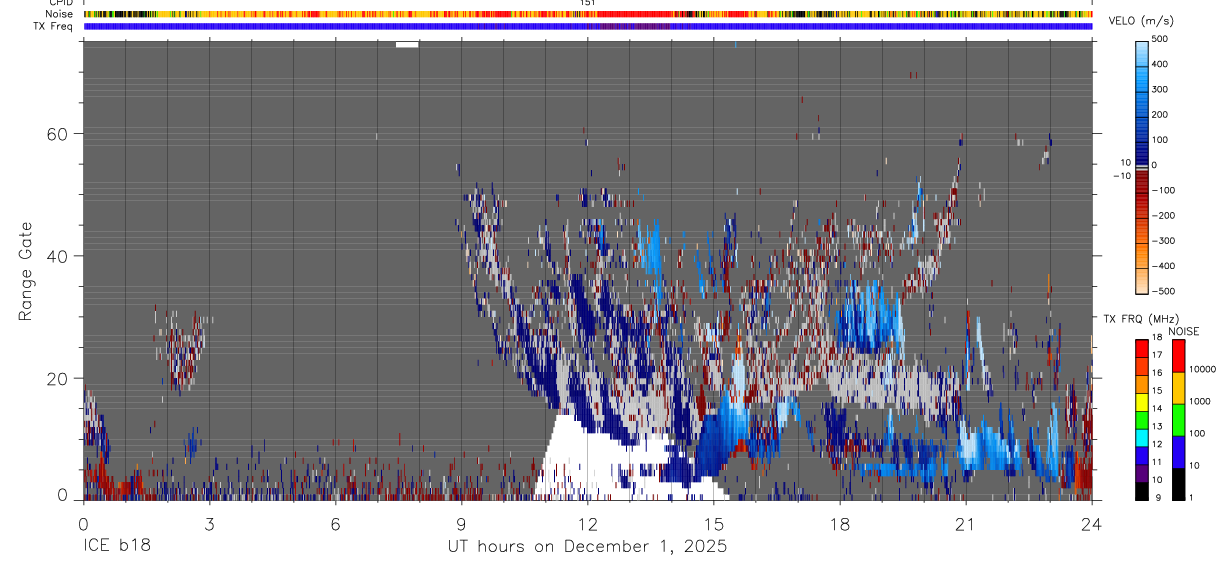Click the 21 hour tick on the time axis
1228x567 pixels.
[966, 522]
